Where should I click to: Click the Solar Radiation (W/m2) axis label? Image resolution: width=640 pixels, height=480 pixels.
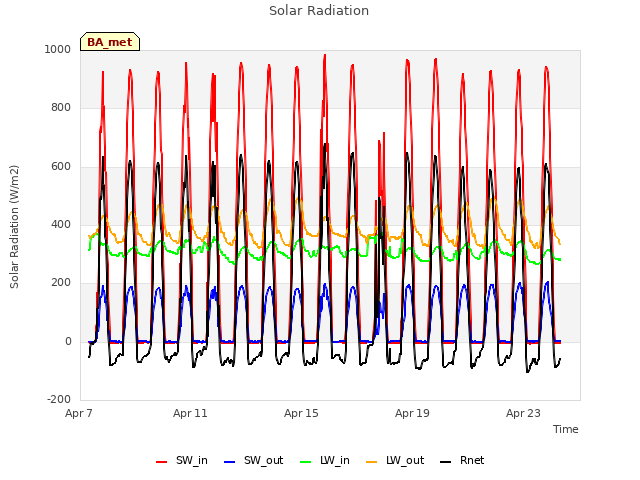point(14,227)
